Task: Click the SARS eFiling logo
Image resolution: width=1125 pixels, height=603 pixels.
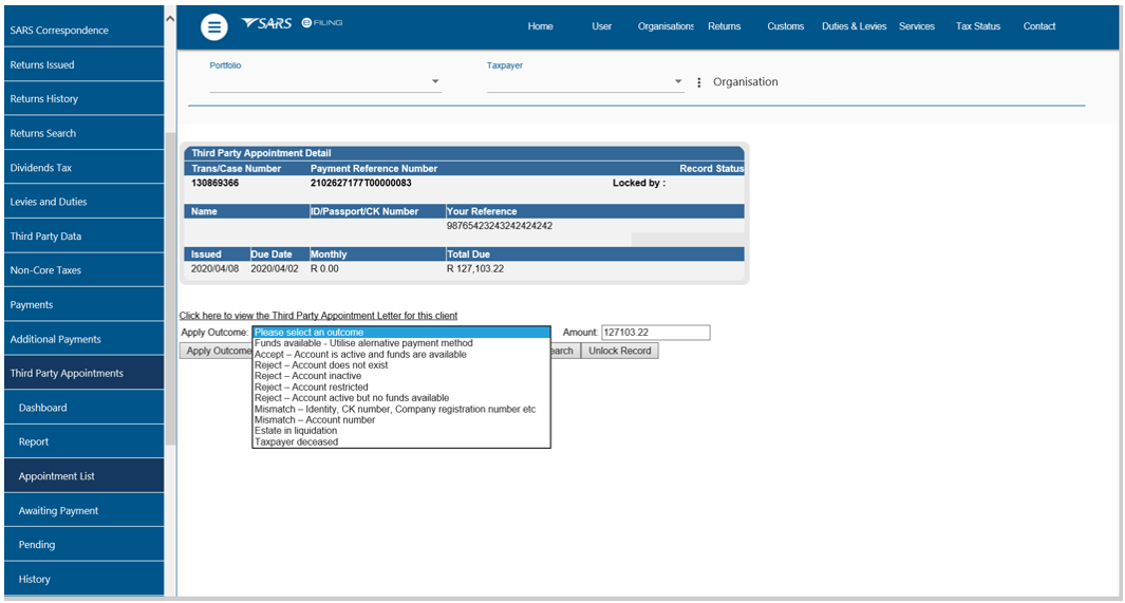Action: coord(292,23)
